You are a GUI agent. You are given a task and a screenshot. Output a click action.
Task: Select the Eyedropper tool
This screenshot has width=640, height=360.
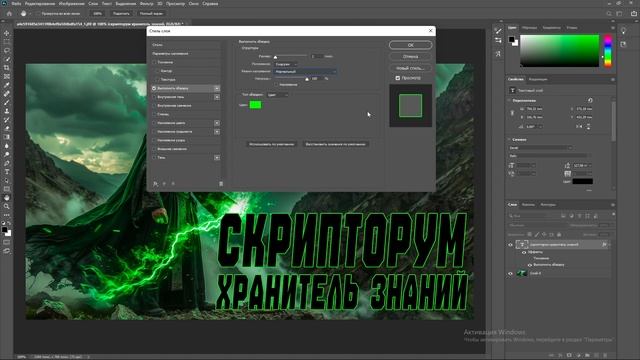point(7,85)
